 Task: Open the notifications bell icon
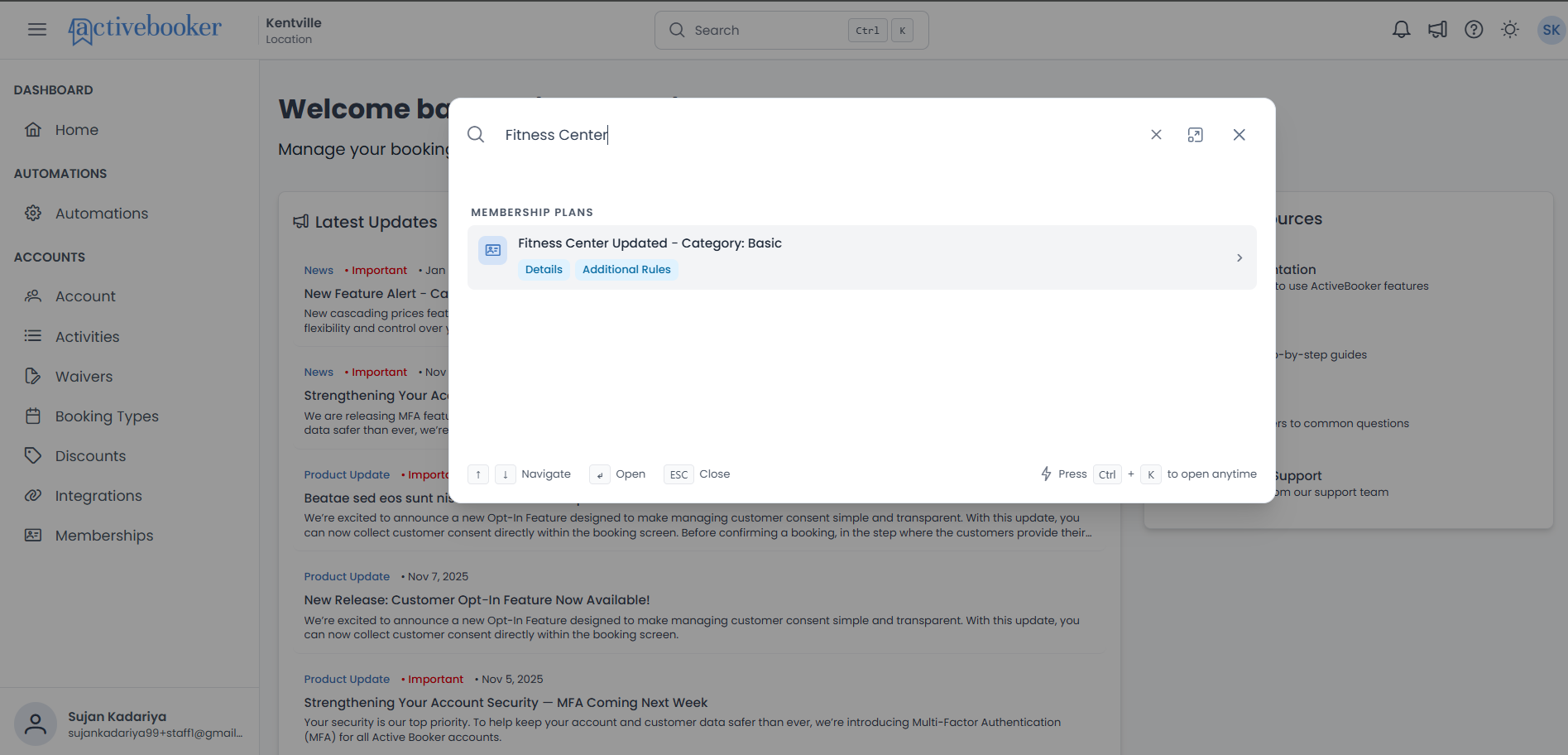click(1401, 30)
